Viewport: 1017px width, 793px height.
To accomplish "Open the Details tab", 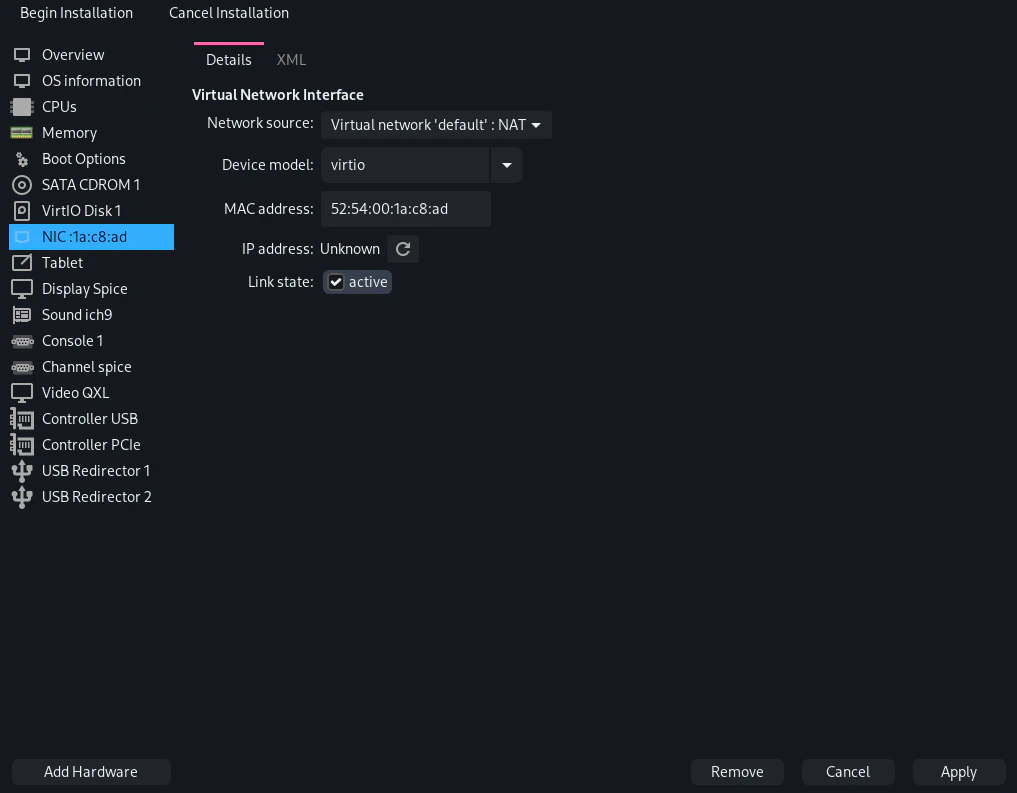I will click(229, 60).
